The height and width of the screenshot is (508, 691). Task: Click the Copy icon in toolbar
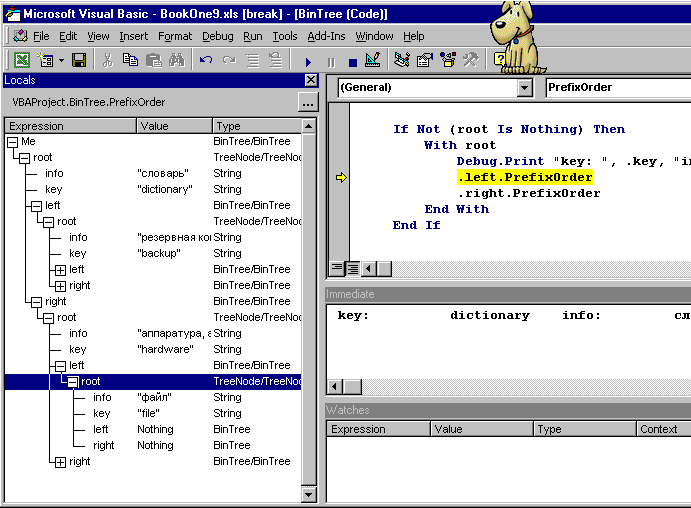coord(130,60)
